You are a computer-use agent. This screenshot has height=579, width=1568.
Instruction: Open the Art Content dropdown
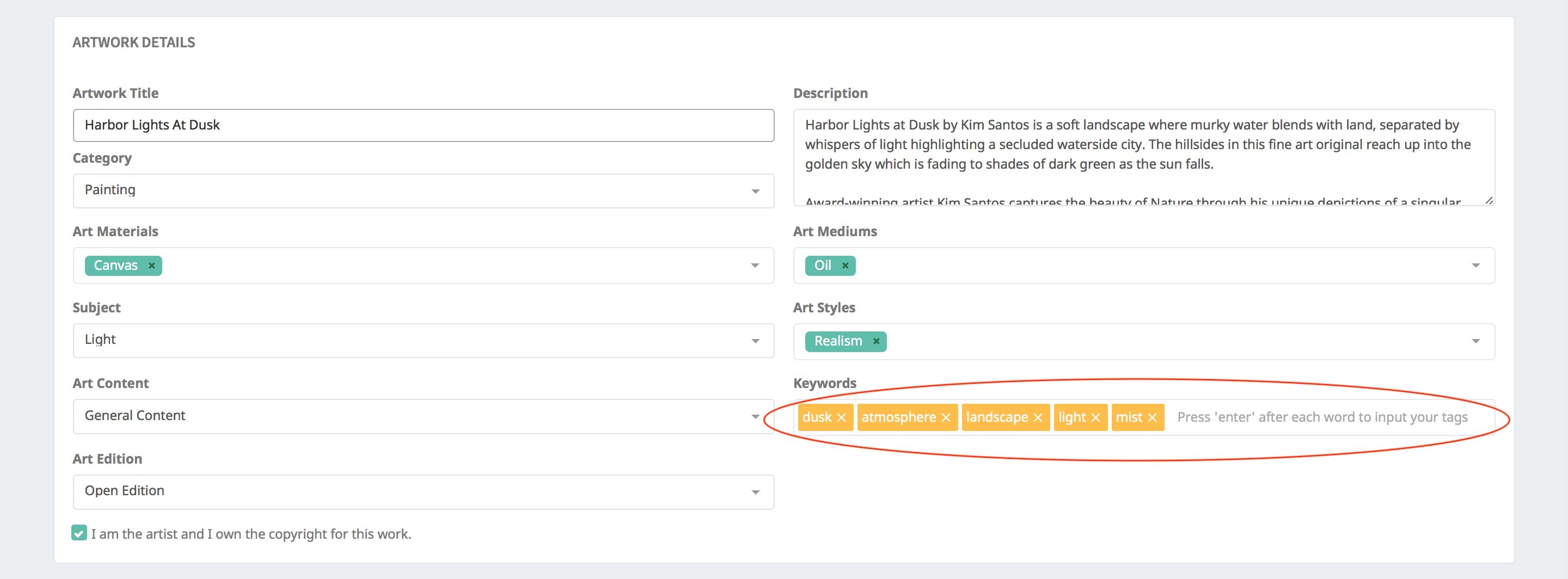pos(423,417)
